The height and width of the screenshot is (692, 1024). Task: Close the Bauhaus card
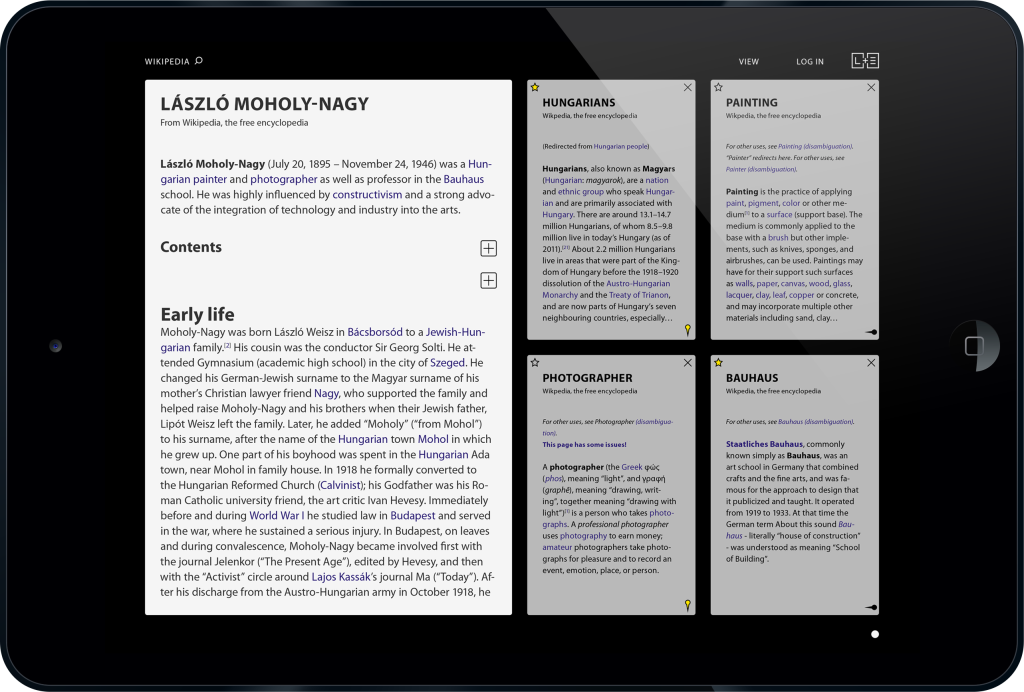(871, 363)
